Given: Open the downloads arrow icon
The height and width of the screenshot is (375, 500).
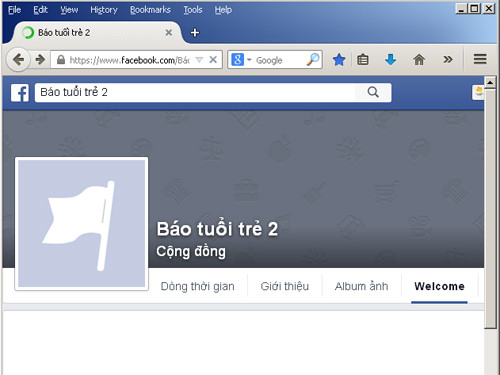Looking at the screenshot, I should tap(390, 60).
